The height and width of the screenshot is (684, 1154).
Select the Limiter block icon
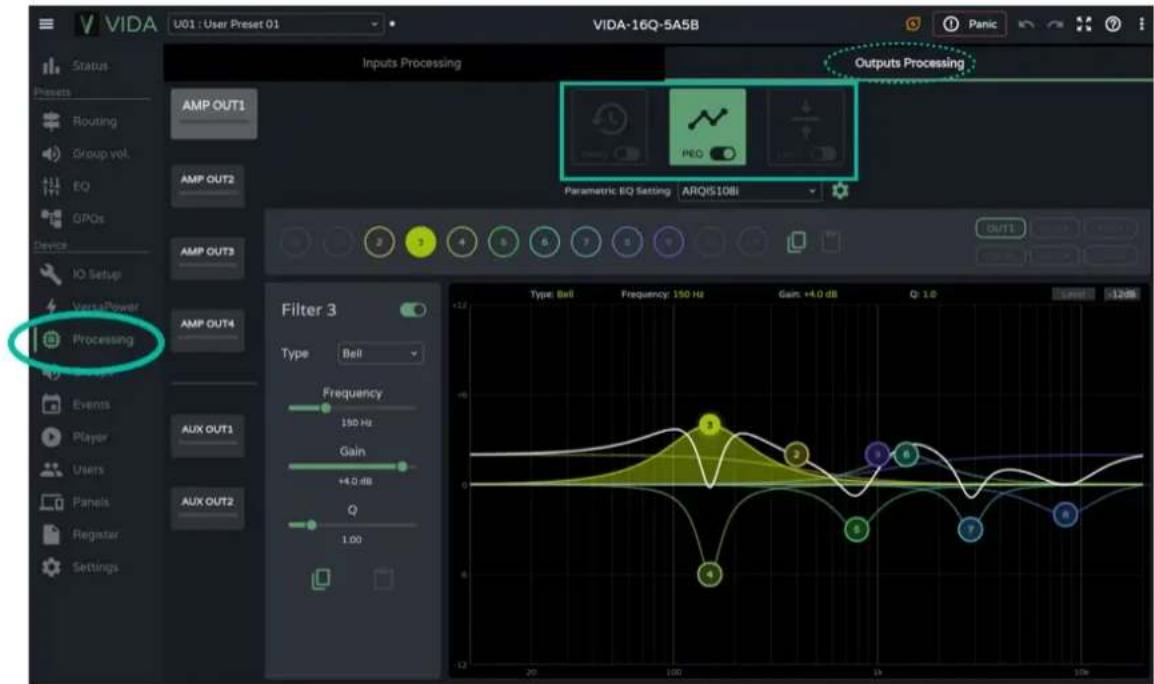point(806,119)
